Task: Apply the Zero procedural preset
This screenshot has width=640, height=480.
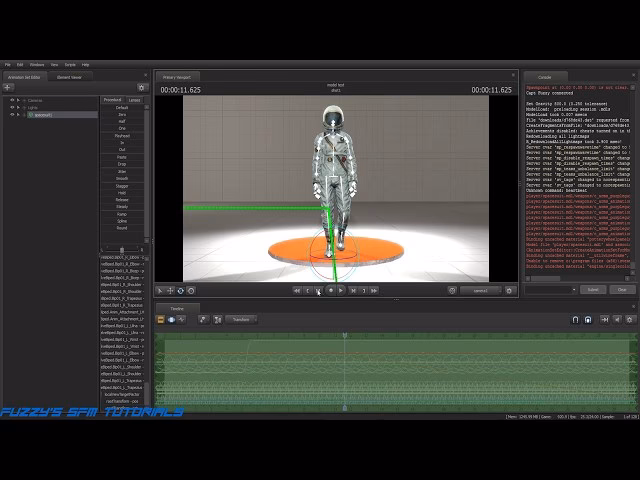Action: click(122, 115)
